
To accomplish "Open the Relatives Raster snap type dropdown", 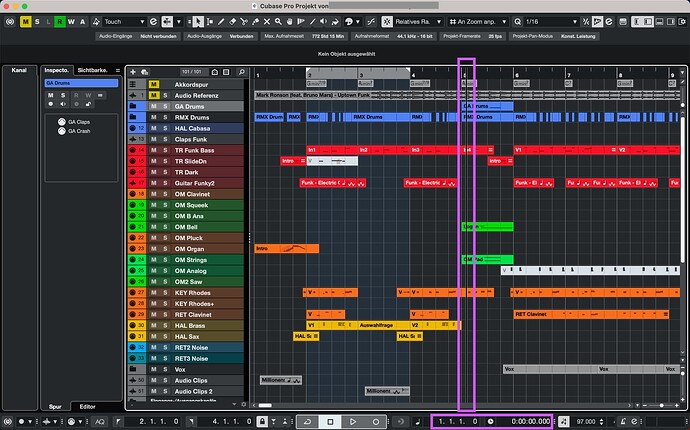I will tap(418, 22).
